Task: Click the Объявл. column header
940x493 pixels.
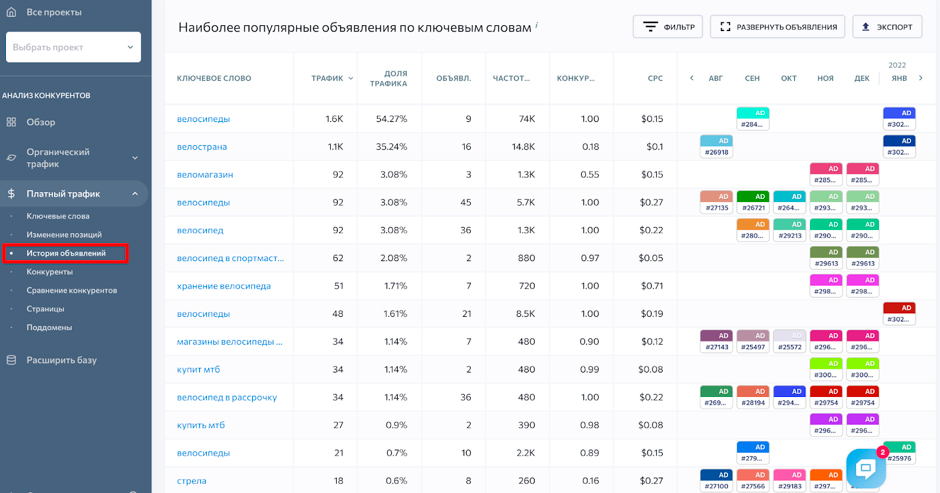Action: coord(454,79)
